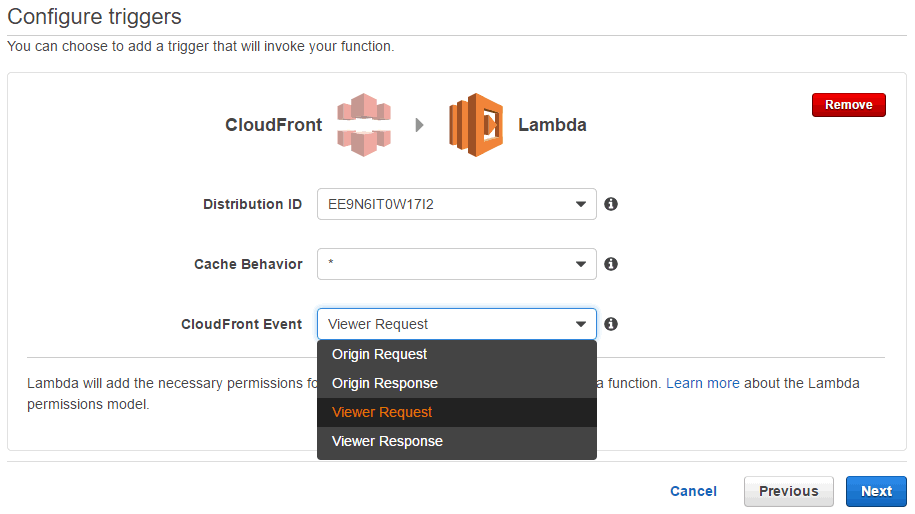
Task: Open info icon next to Cache Behavior
Action: tap(611, 264)
